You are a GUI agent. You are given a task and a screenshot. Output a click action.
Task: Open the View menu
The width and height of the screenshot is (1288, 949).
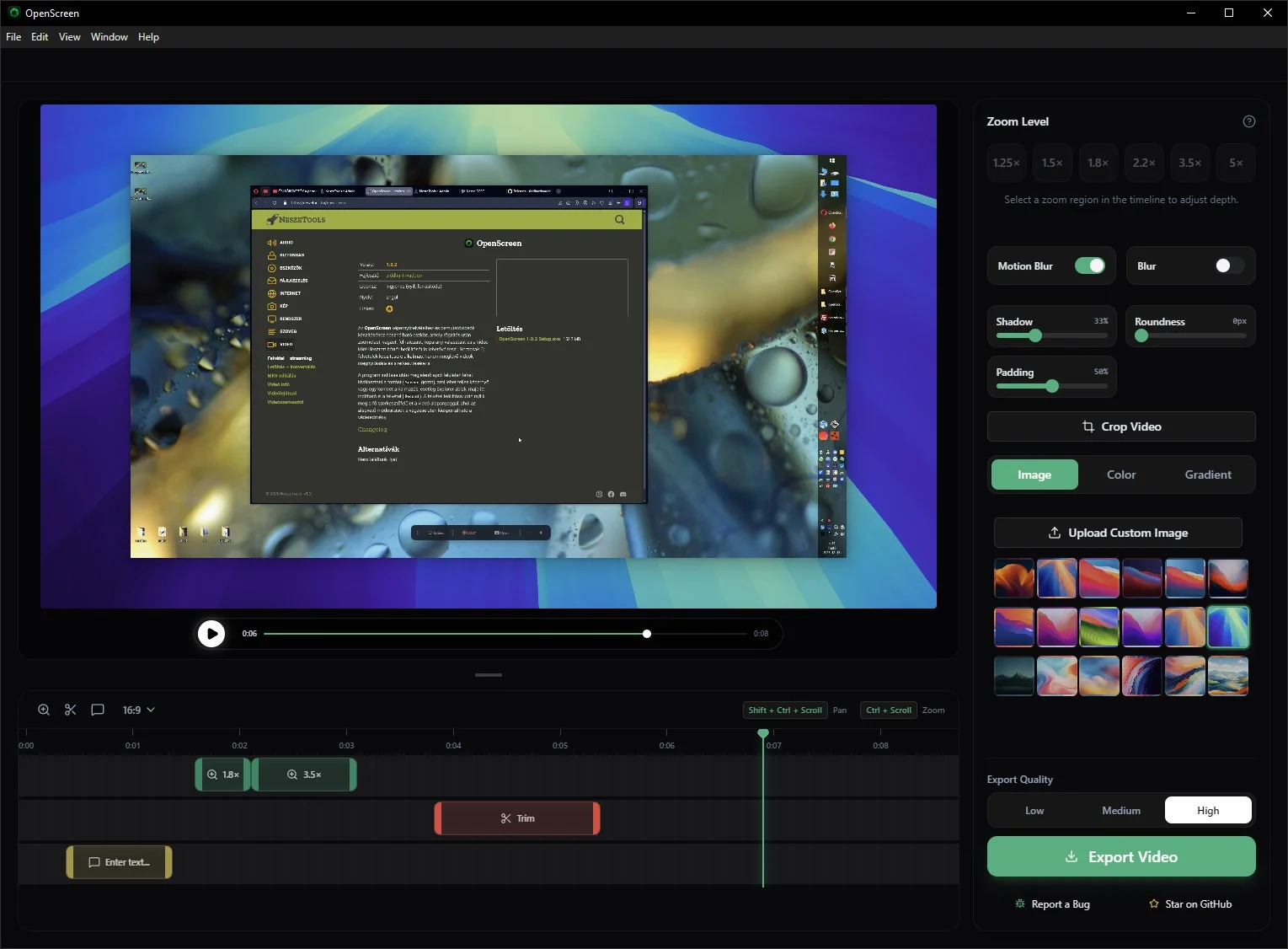(70, 37)
